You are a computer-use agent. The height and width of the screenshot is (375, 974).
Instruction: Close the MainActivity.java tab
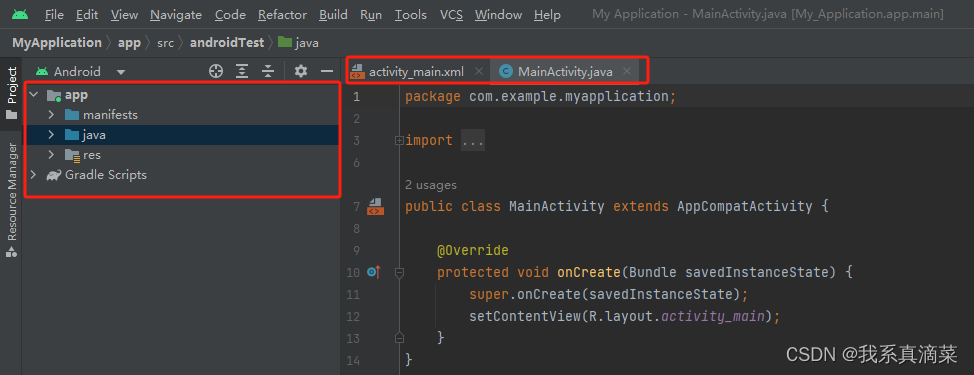[x=627, y=71]
